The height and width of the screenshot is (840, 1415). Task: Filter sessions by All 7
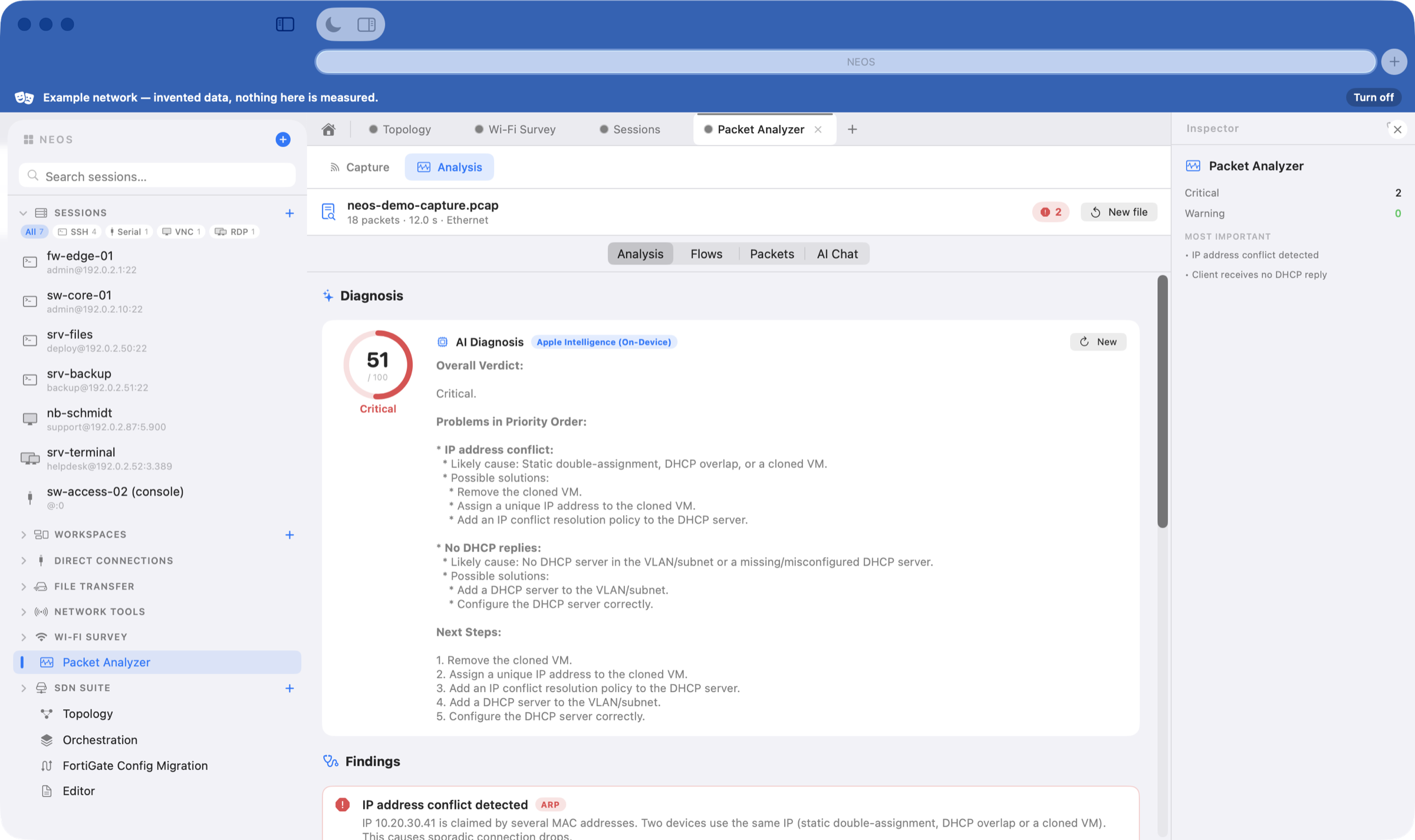pos(34,232)
